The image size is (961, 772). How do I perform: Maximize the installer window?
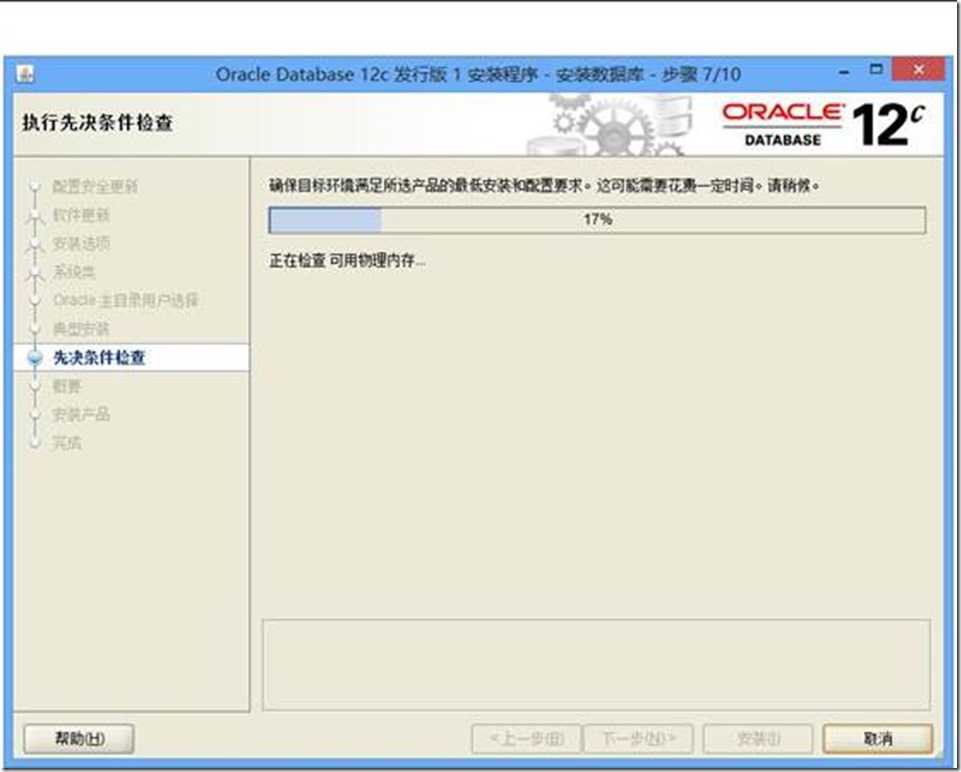click(x=876, y=70)
